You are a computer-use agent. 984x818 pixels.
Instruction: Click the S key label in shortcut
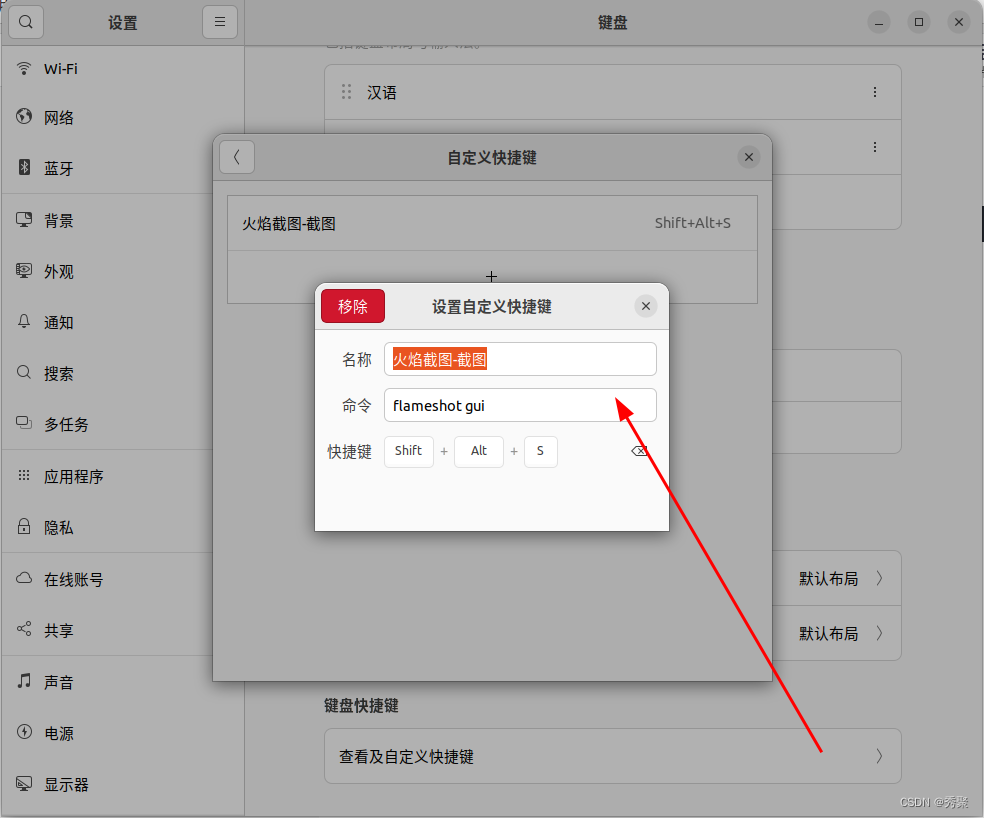[x=540, y=451]
